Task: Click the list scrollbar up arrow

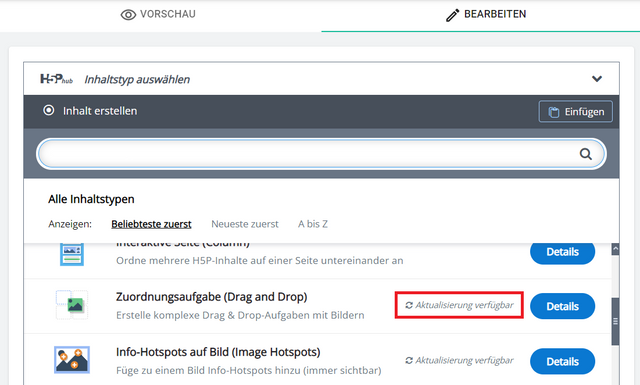Action: [x=615, y=249]
